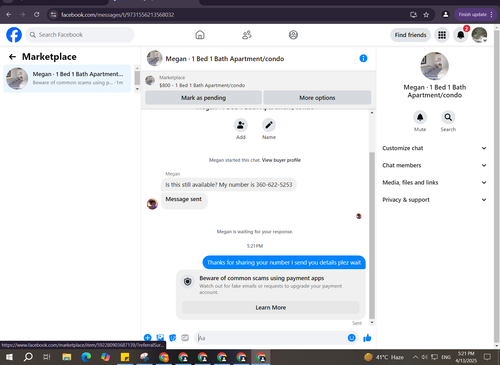This screenshot has height=365, width=500.
Task: Click Search Facebook field
Action: (x=80, y=35)
